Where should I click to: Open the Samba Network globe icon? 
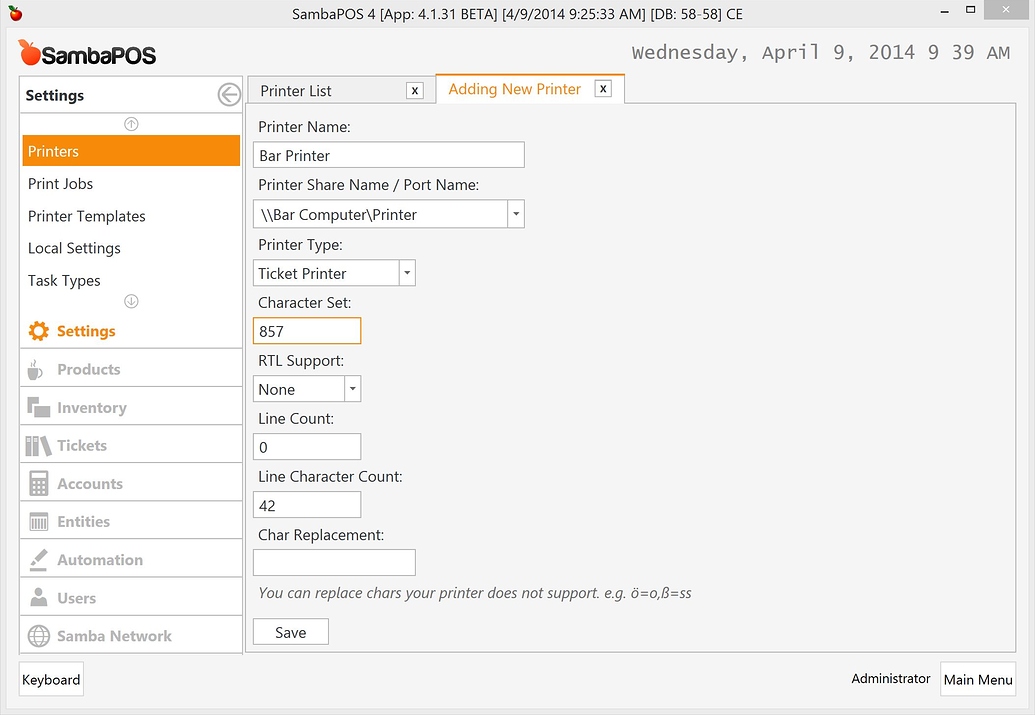tap(39, 636)
